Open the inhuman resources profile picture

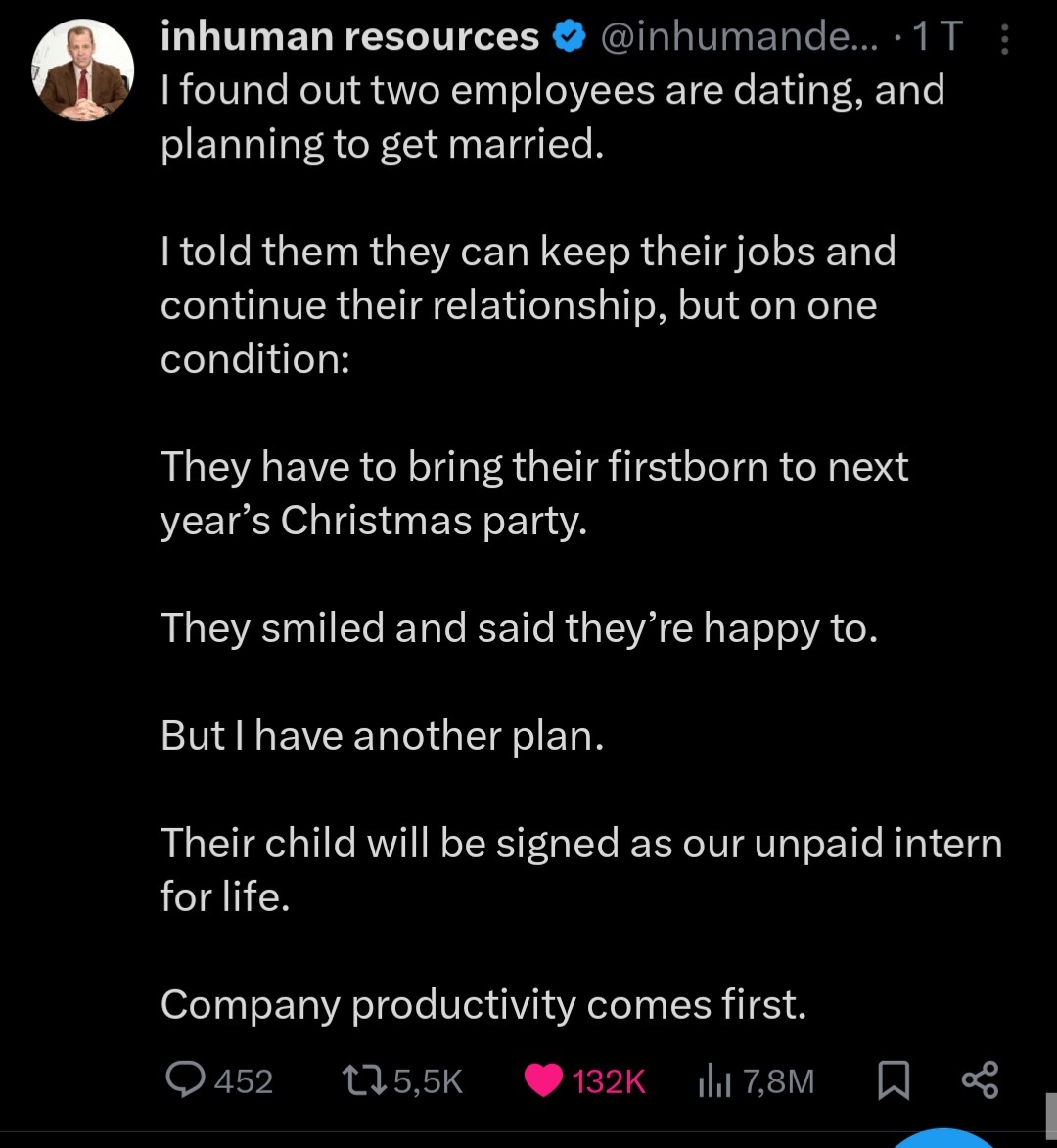(82, 71)
